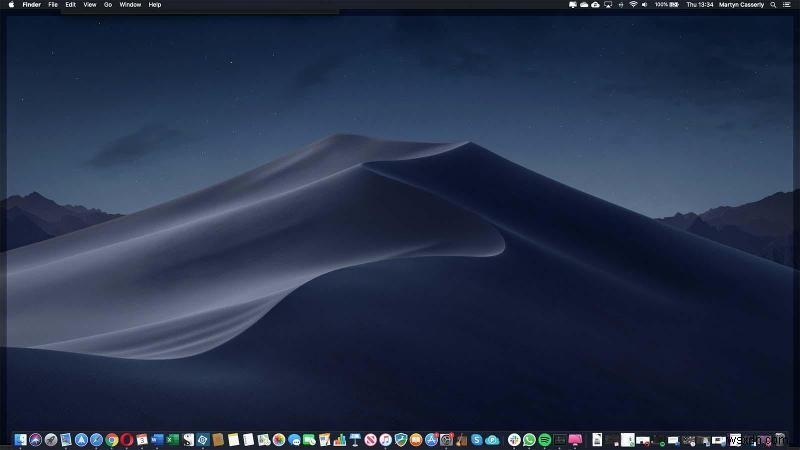This screenshot has height=450, width=800.
Task: Open Safari compass icon in dock
Action: pyautogui.click(x=96, y=440)
